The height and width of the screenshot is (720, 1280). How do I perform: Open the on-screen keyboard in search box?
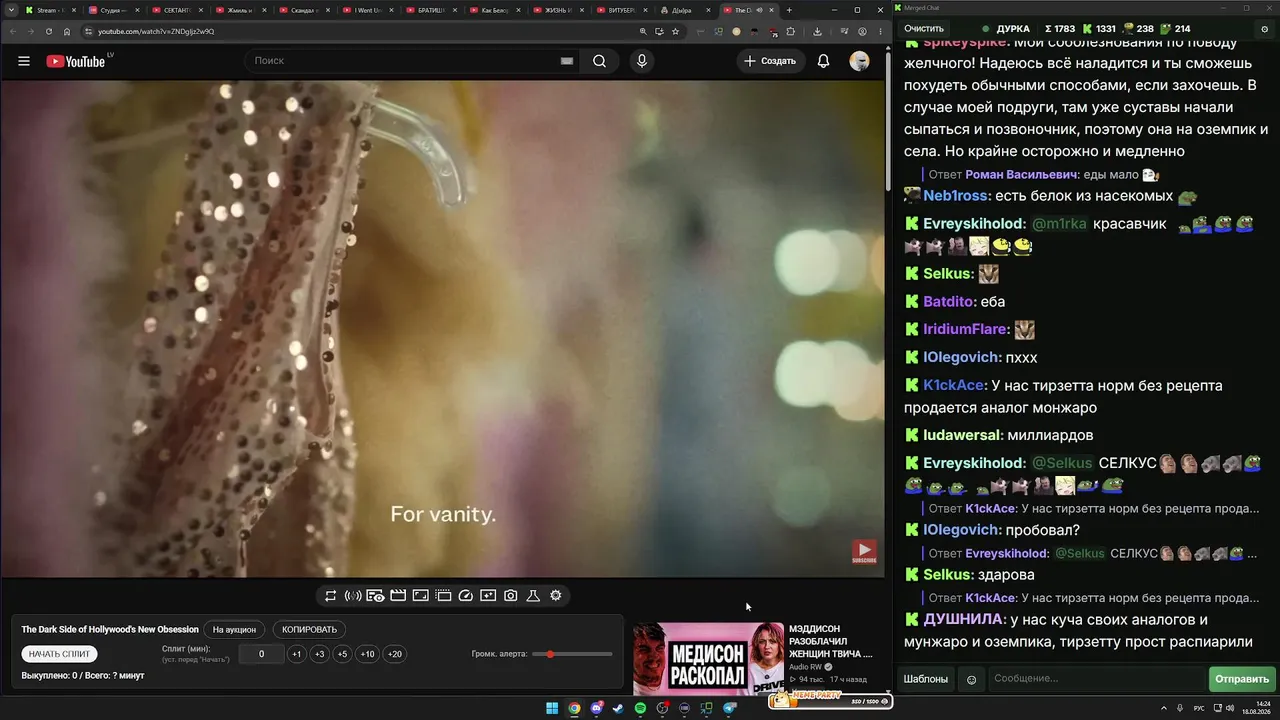(x=567, y=61)
